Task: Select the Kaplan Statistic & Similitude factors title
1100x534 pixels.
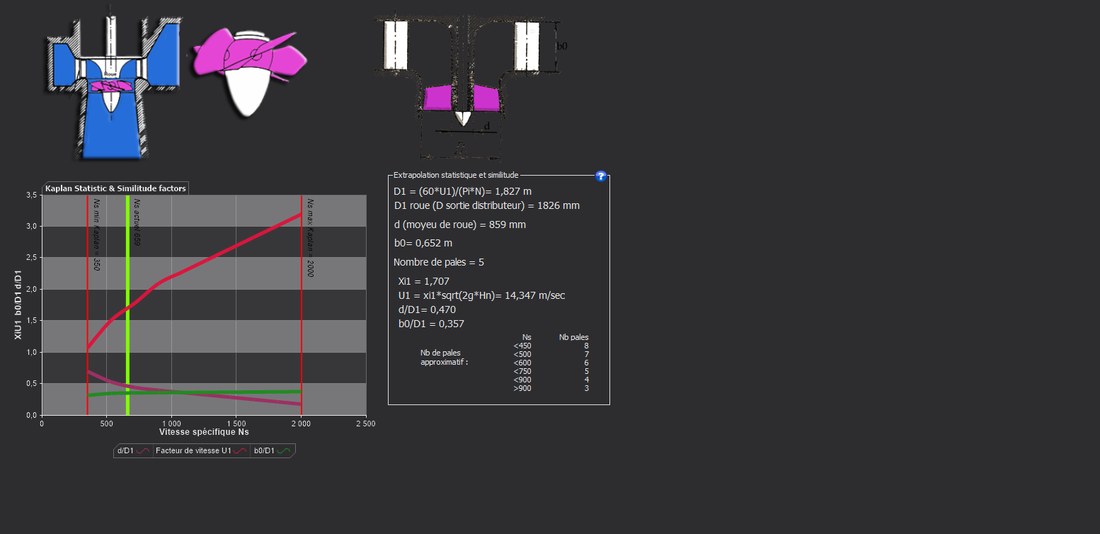Action: pos(116,189)
